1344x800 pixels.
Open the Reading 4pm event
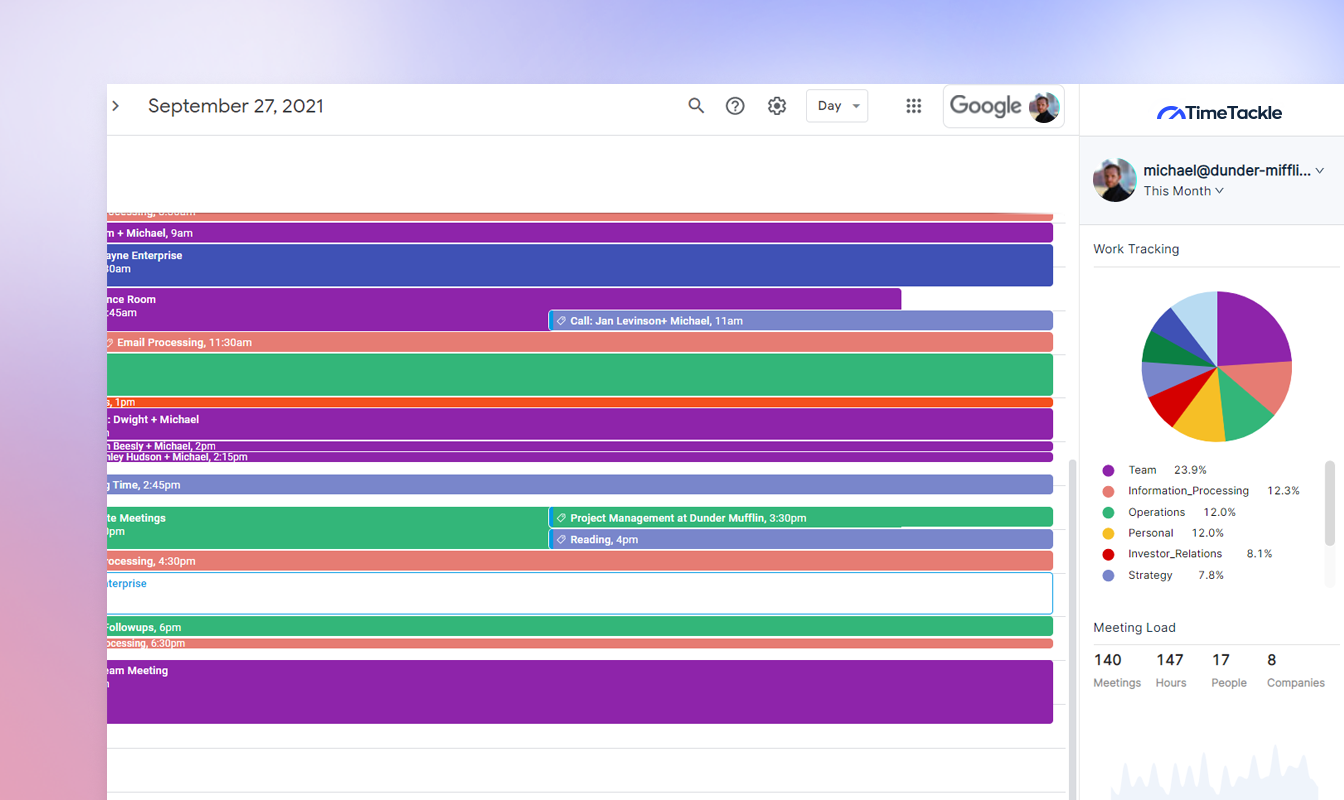pos(800,540)
